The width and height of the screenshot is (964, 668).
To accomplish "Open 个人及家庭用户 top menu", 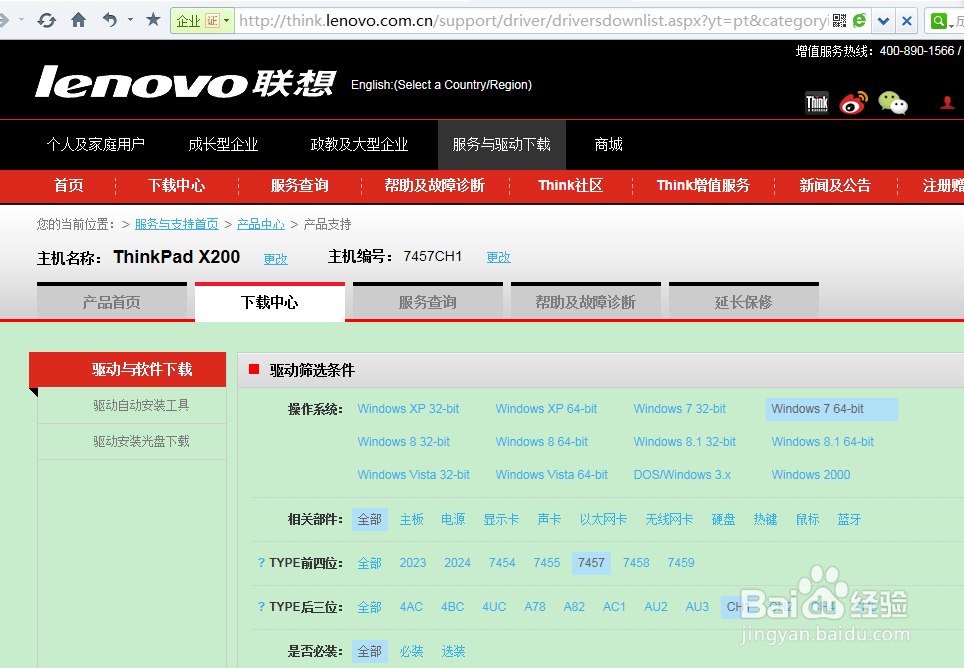I will point(96,144).
